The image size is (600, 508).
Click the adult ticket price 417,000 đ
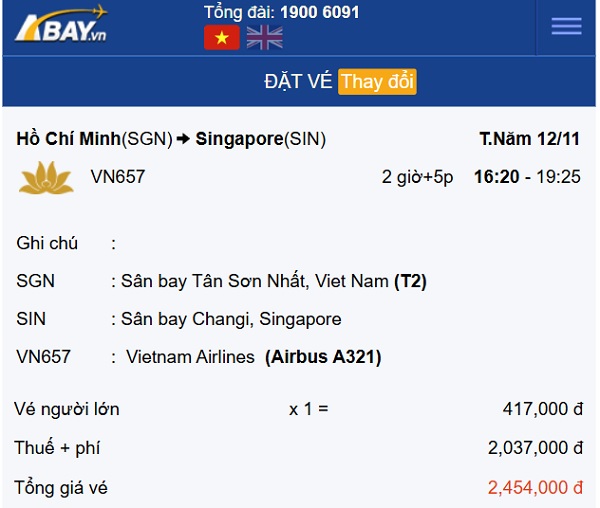[x=543, y=409]
